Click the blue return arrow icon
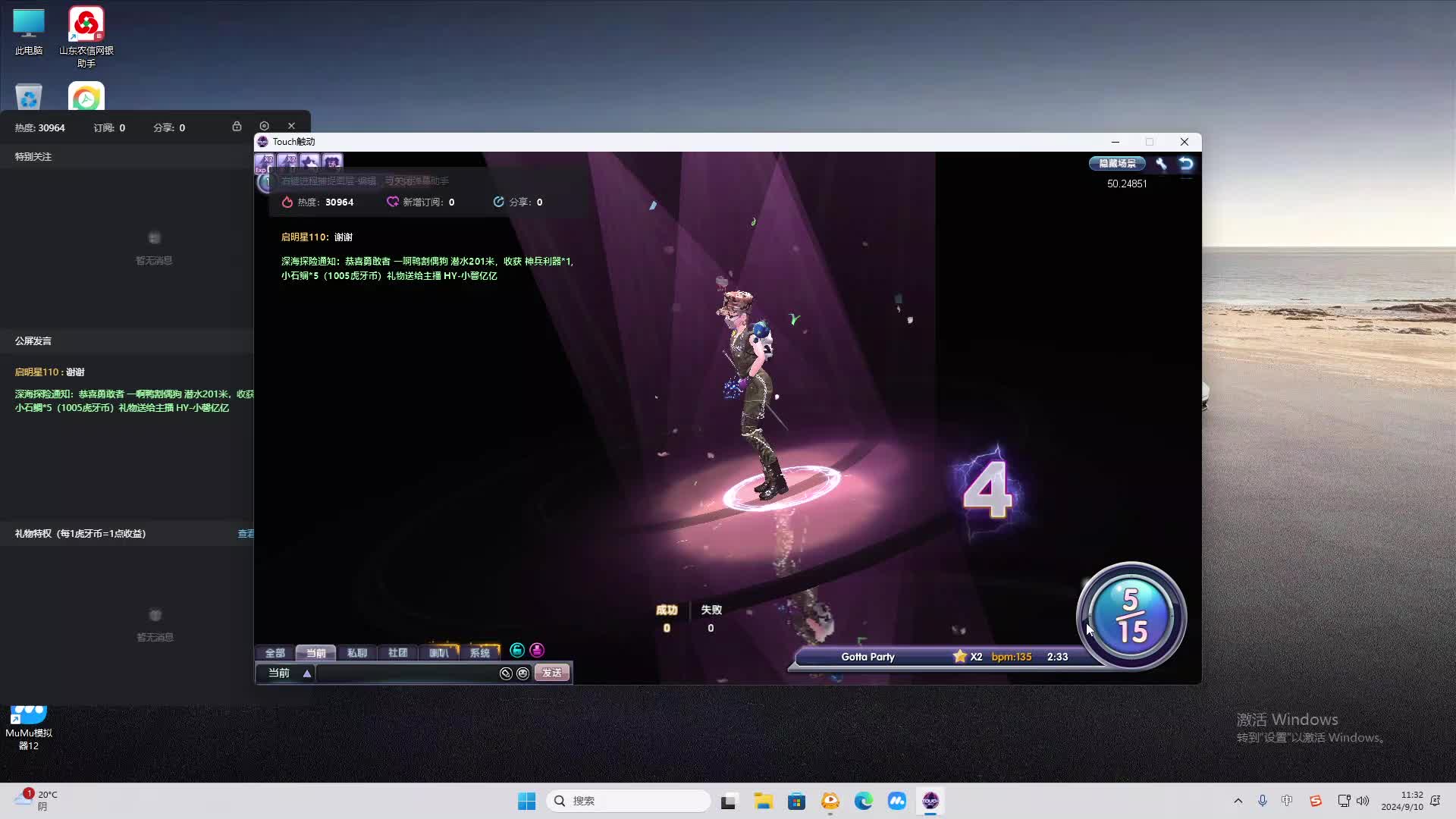Screen dimensions: 1456x819 pyautogui.click(x=1186, y=163)
